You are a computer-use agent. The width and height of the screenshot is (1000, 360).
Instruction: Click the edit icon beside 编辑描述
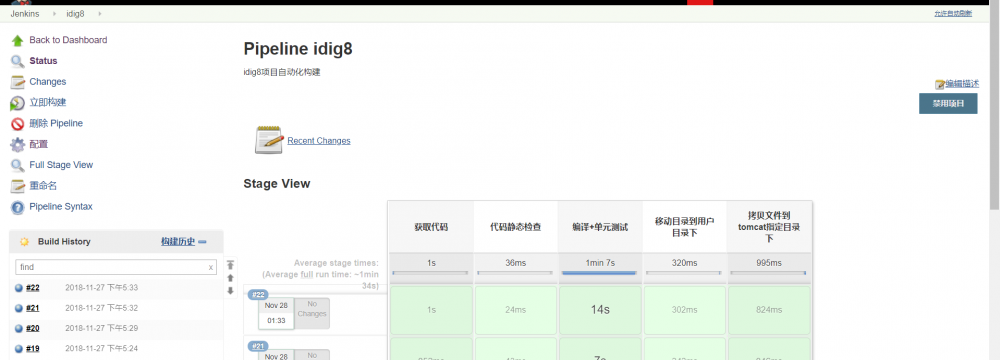coord(939,84)
